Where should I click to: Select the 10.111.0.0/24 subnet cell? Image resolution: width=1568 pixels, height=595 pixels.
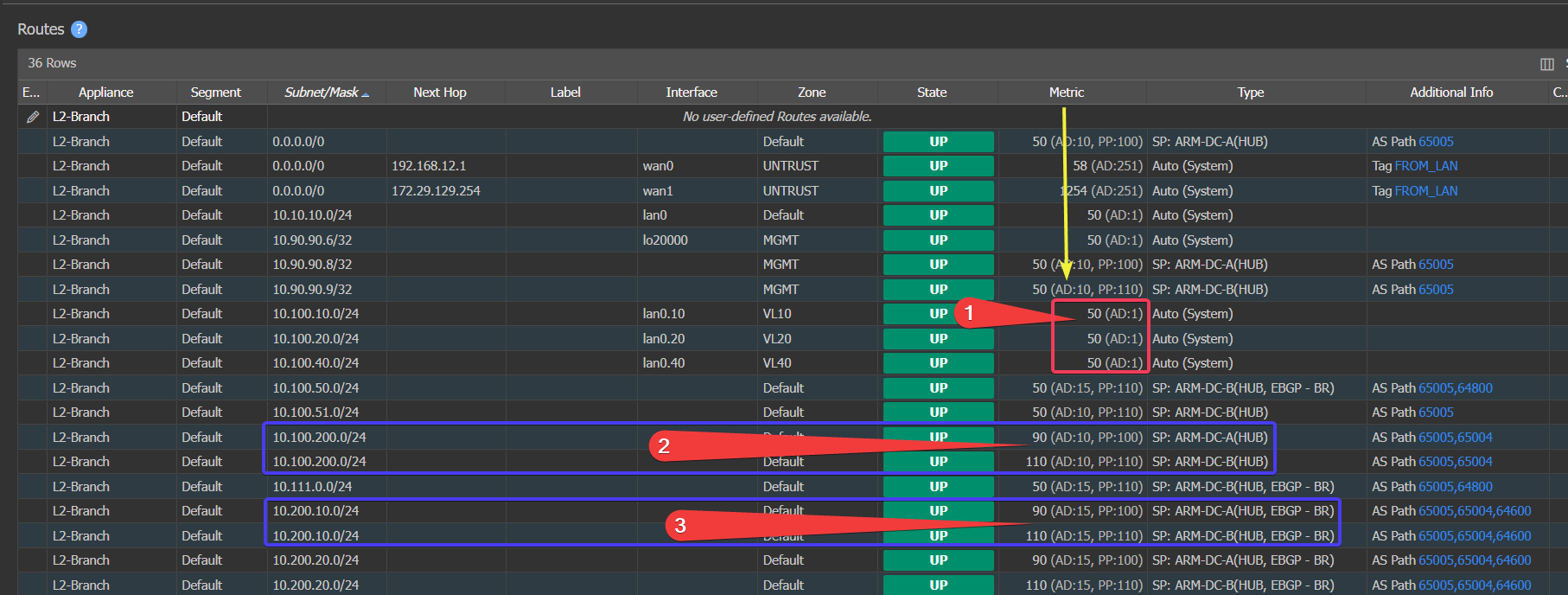point(327,487)
